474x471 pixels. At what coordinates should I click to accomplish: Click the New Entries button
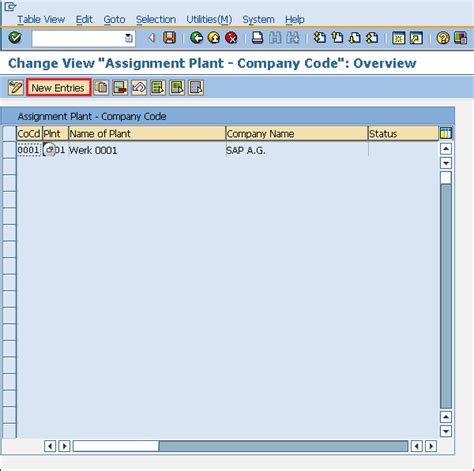(x=58, y=88)
